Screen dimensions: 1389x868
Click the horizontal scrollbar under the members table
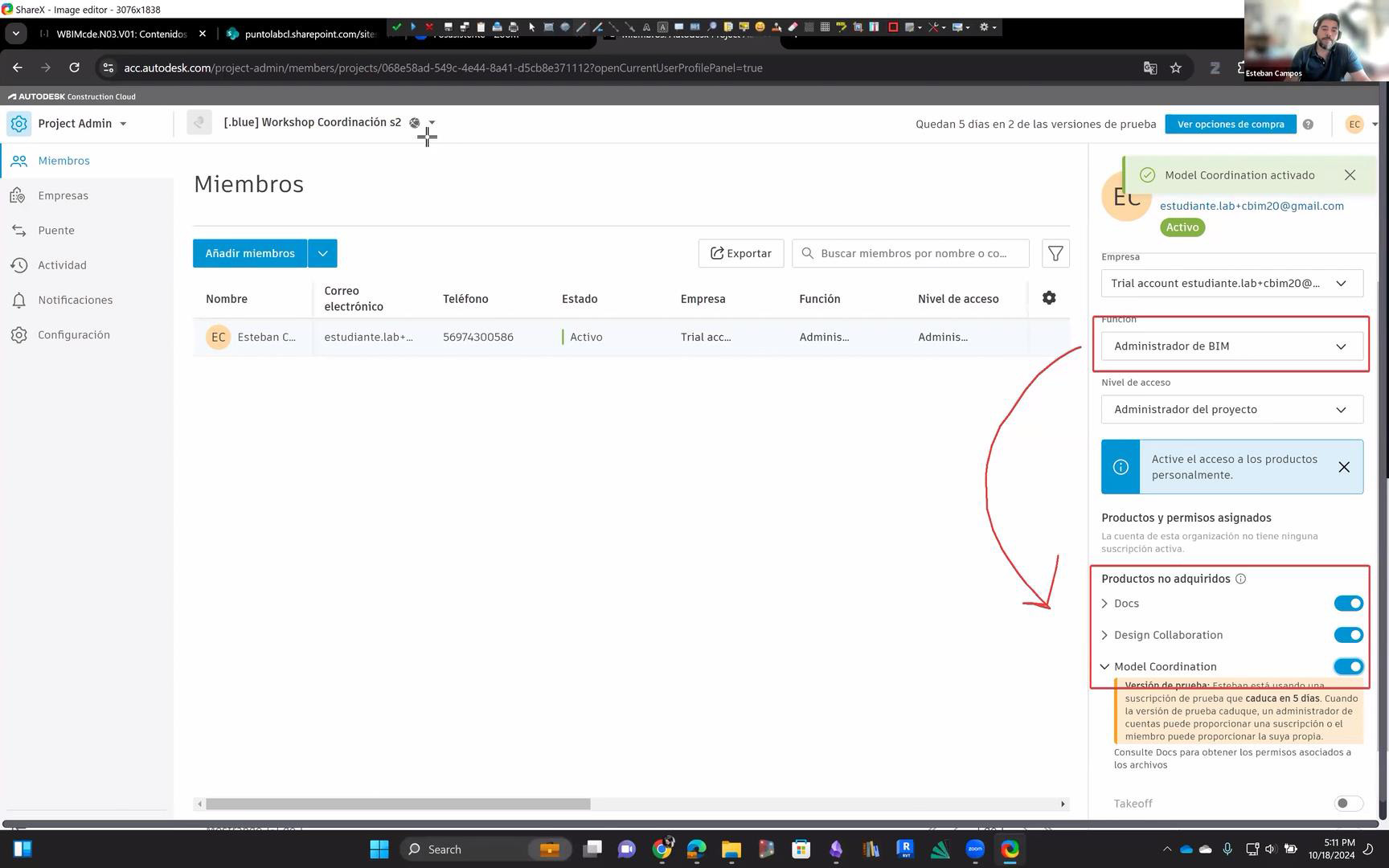tap(398, 804)
